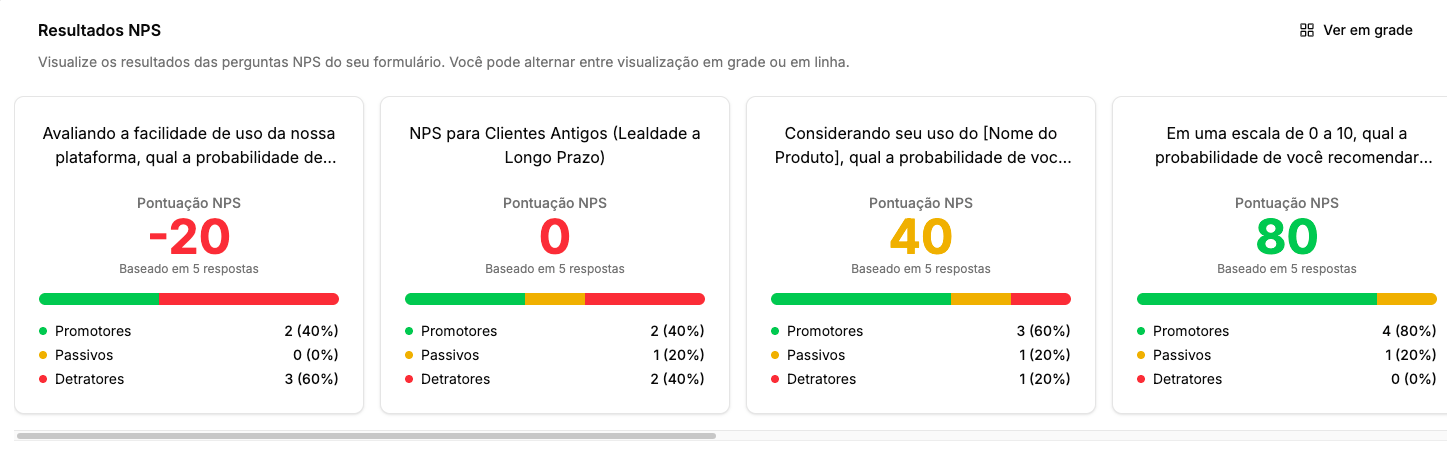This screenshot has height=450, width=1450.
Task: Click the -20 NPS score
Action: 189,238
